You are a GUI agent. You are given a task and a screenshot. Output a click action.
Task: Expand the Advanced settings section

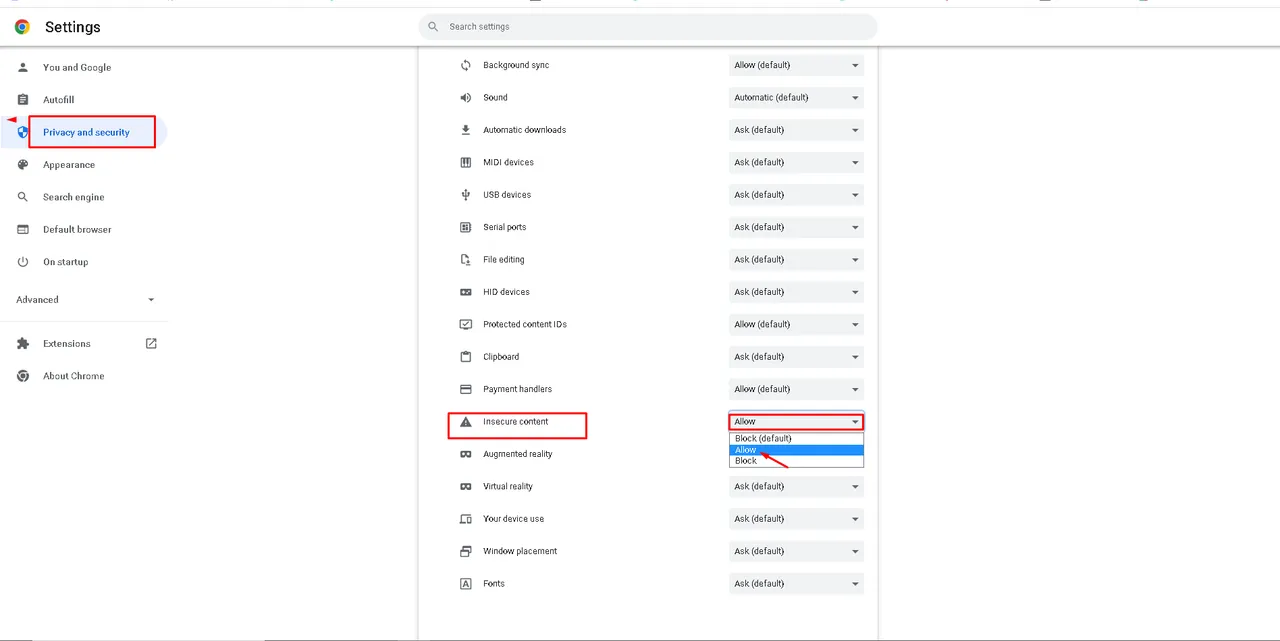[85, 299]
